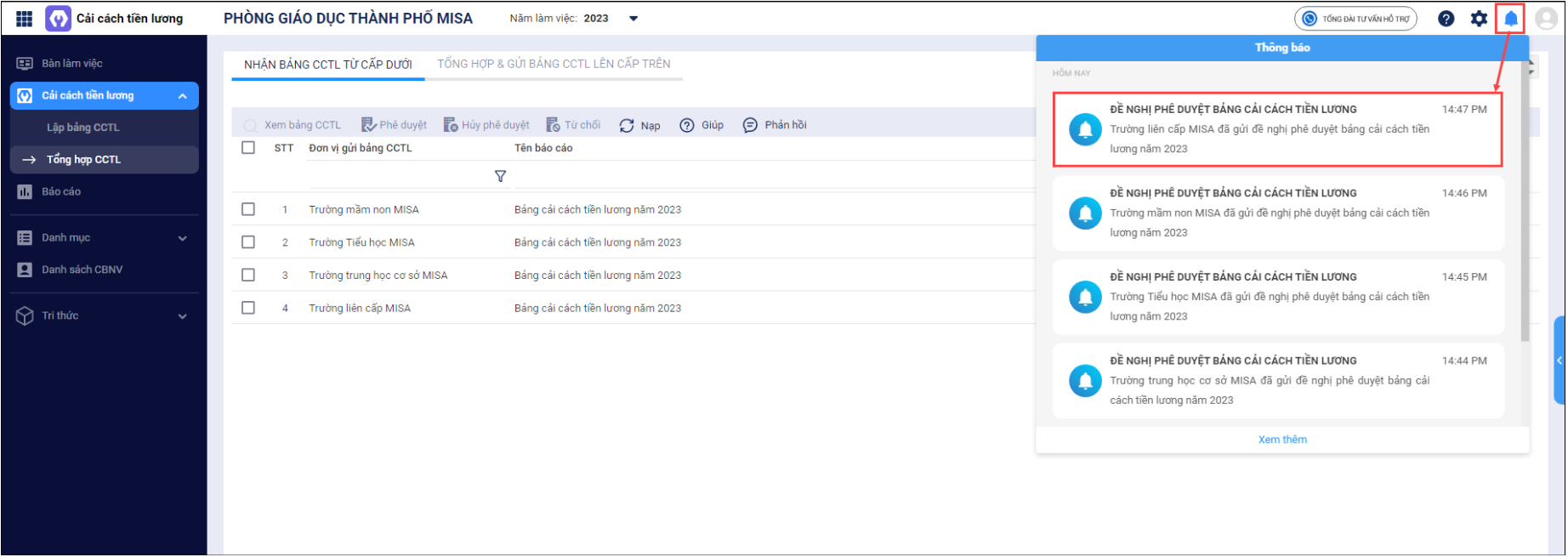The height and width of the screenshot is (557, 1568).
Task: Click the Trường mầm non MISA row name
Action: pos(364,210)
